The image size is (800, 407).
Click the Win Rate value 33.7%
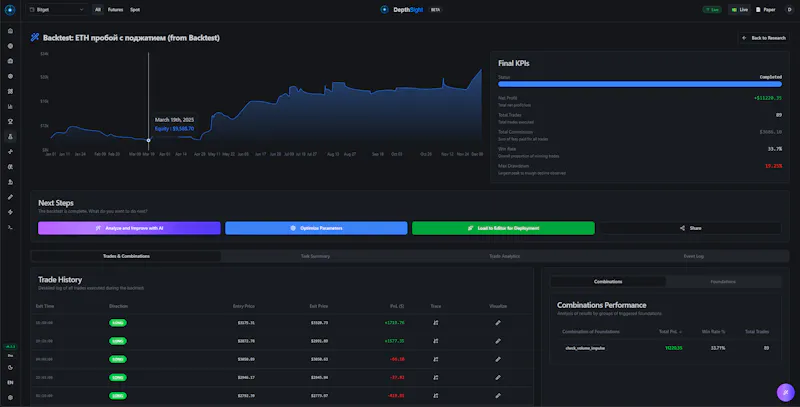774,149
